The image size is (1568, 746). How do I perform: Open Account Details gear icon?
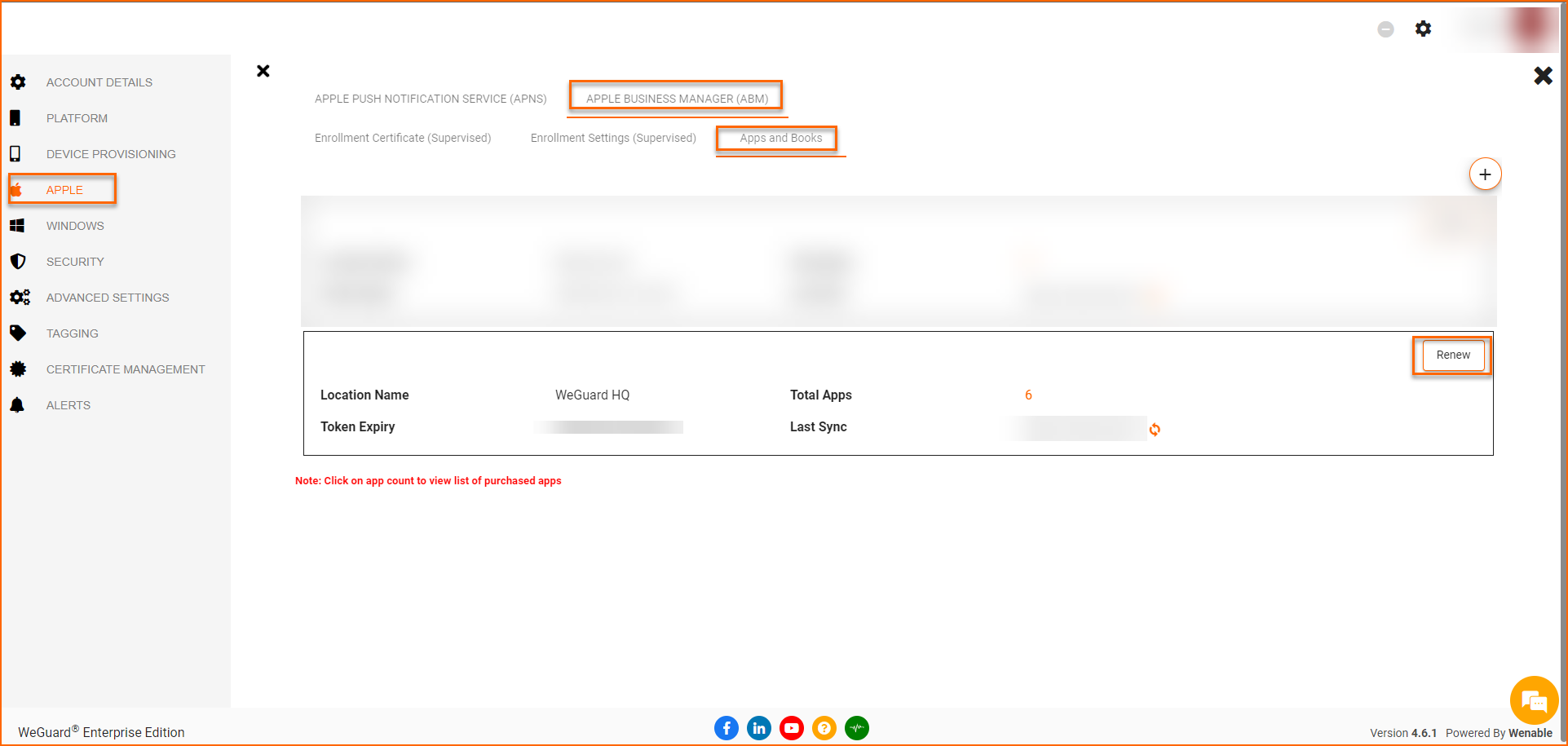click(18, 82)
